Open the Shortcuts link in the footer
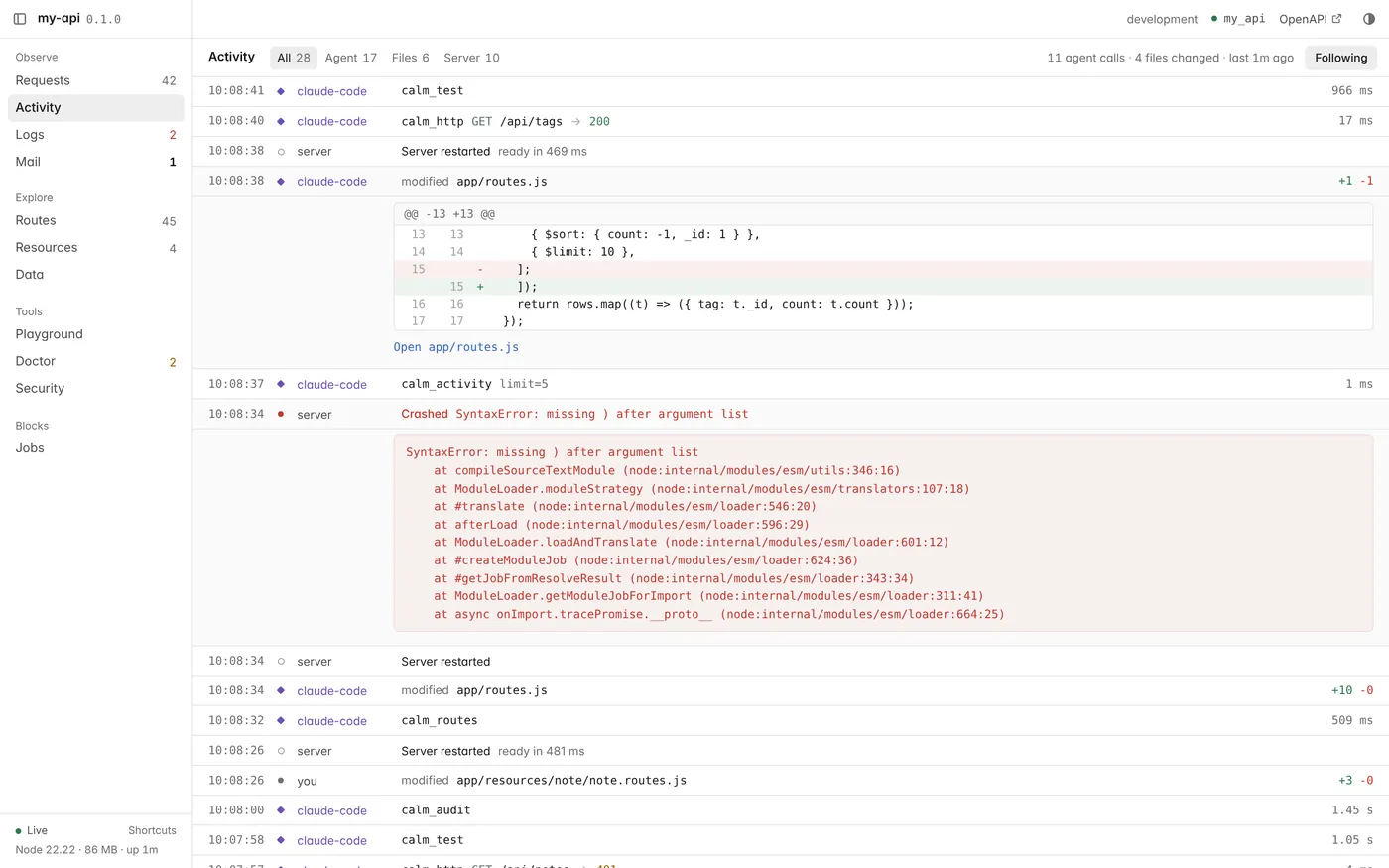 [152, 830]
